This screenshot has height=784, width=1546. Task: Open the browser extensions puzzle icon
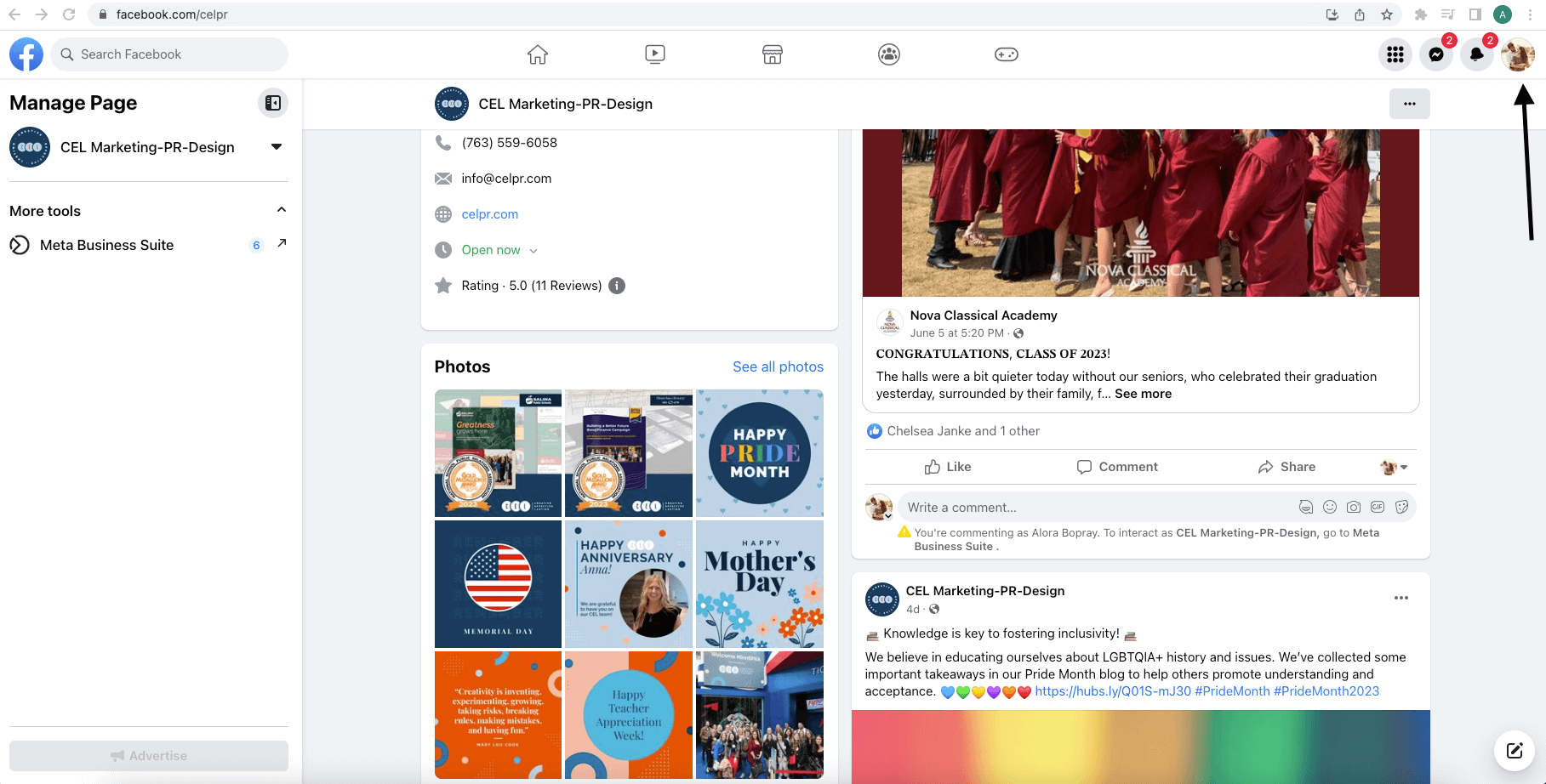[x=1421, y=14]
